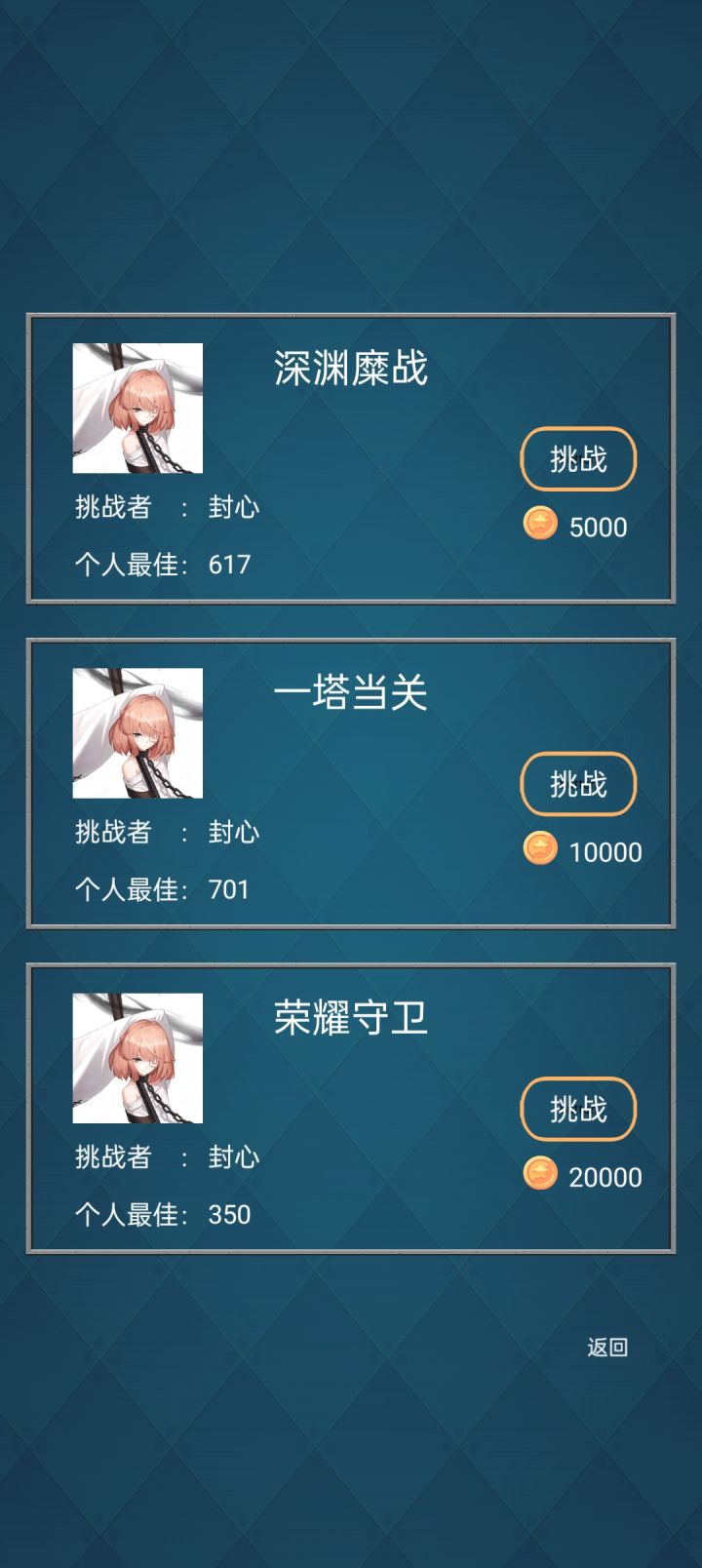Tap the 挑战 button for 一塔当关

(x=578, y=784)
